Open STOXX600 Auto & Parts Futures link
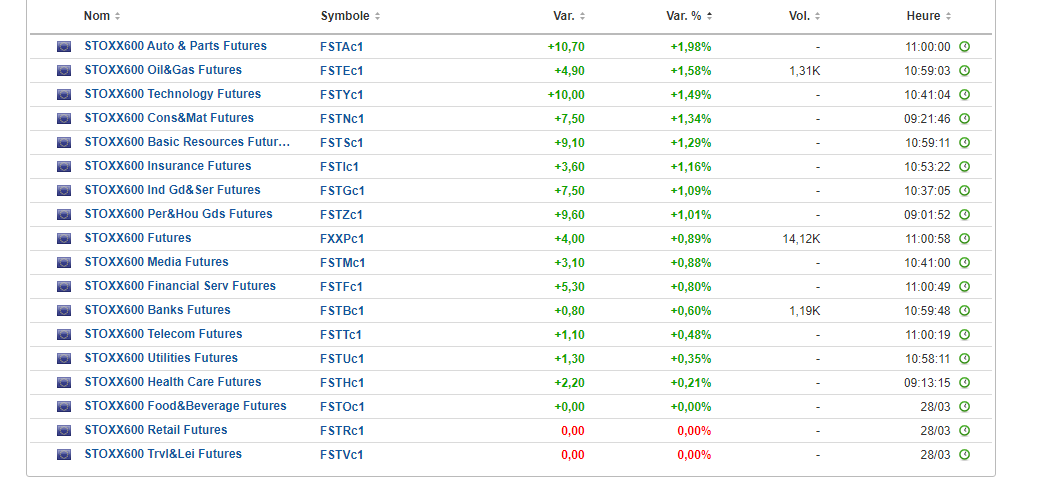This screenshot has height=492, width=1047. [175, 46]
